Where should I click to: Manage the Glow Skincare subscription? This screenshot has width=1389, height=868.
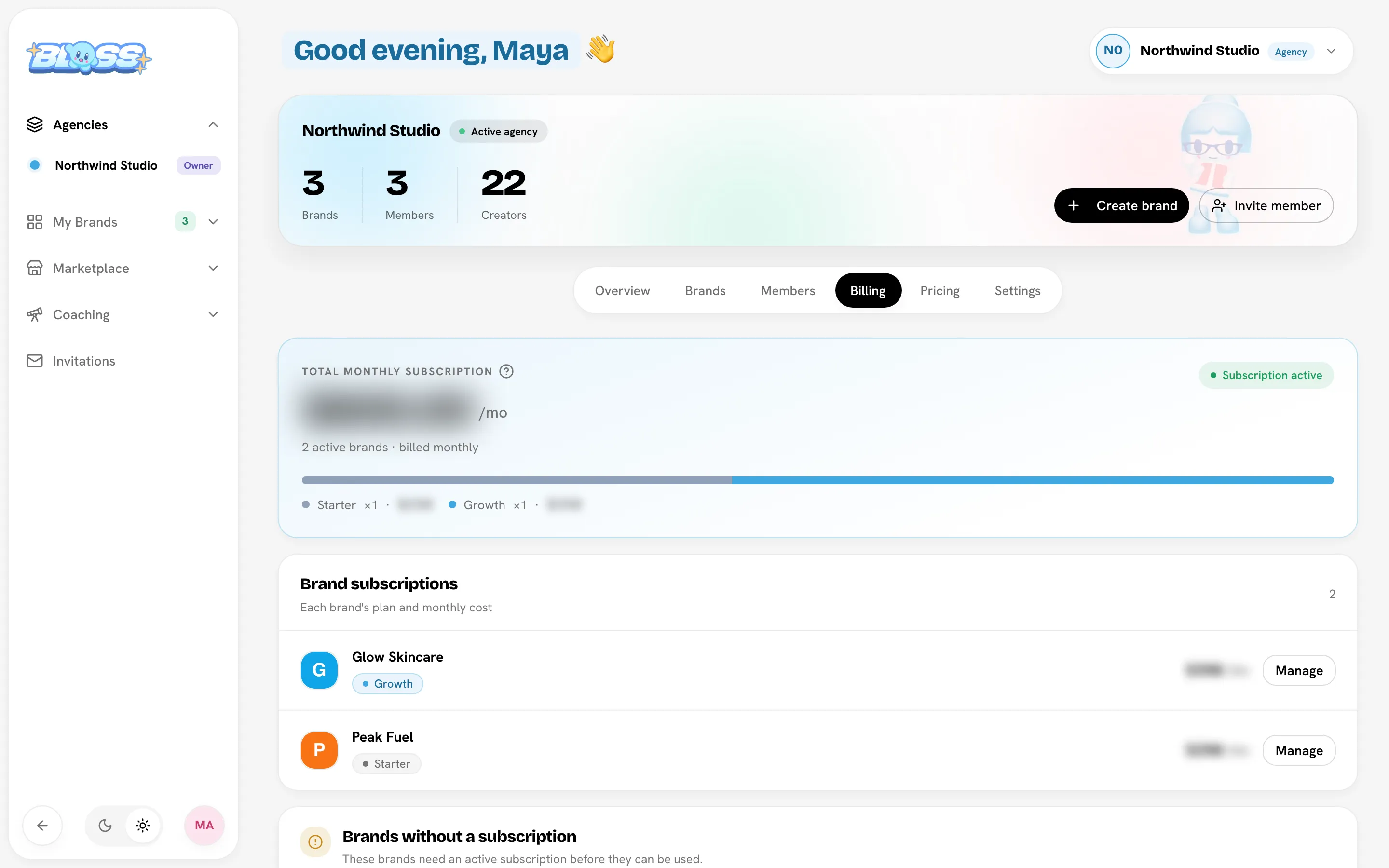click(1299, 670)
